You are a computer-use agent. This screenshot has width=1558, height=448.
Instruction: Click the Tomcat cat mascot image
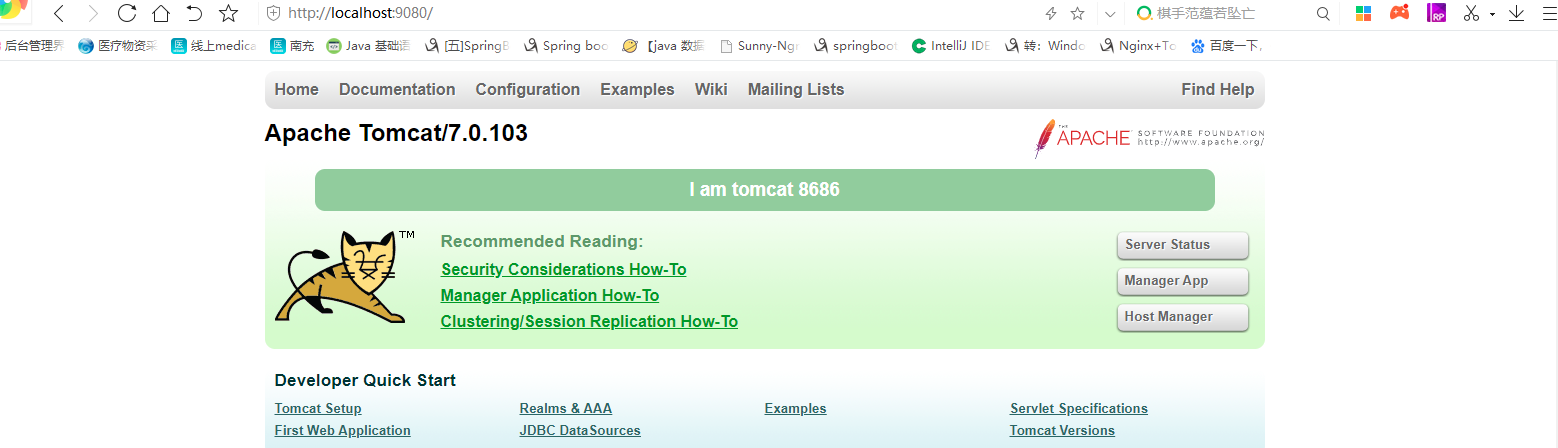(x=346, y=276)
